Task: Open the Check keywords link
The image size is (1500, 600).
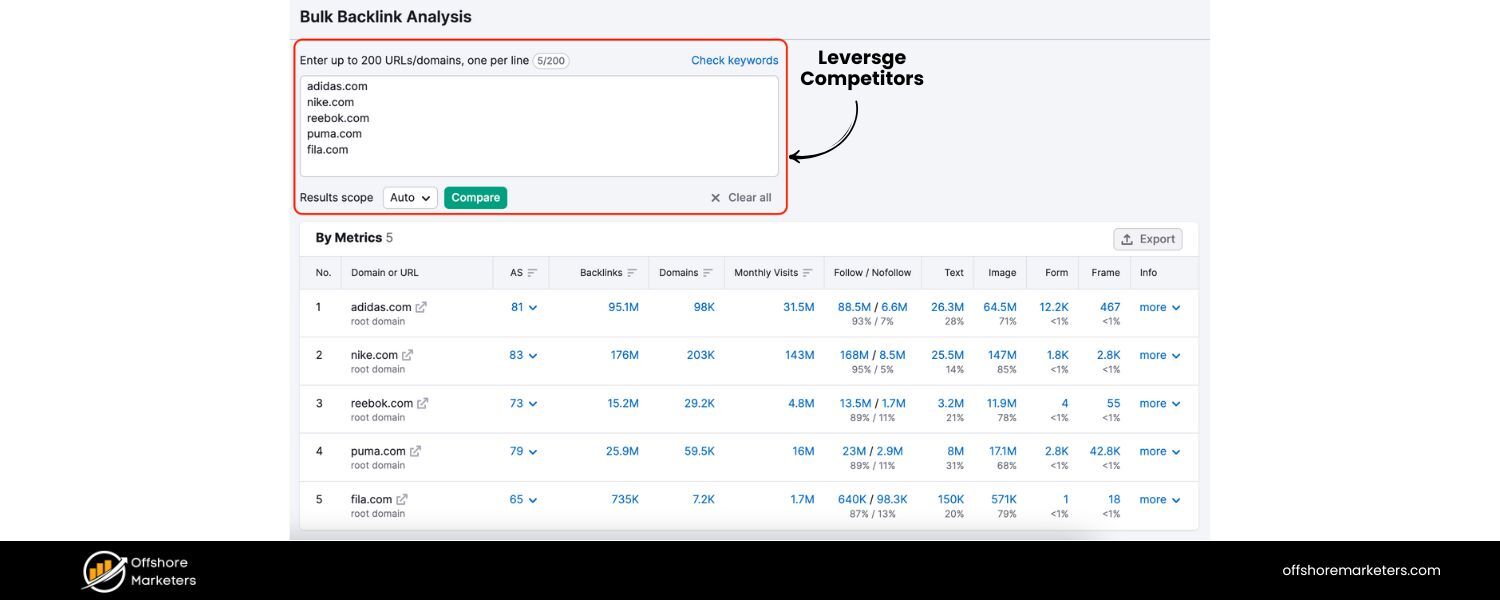Action: click(x=734, y=60)
